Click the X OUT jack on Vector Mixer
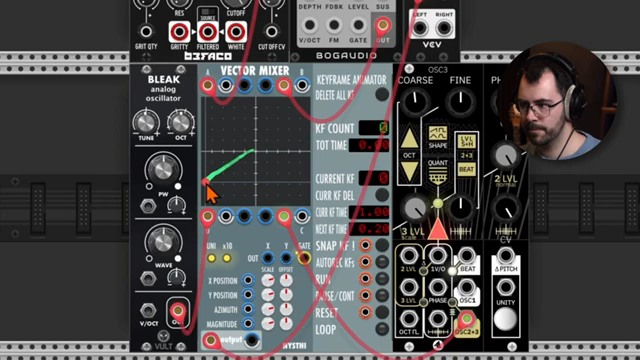This screenshot has height=360, width=640. point(268,258)
